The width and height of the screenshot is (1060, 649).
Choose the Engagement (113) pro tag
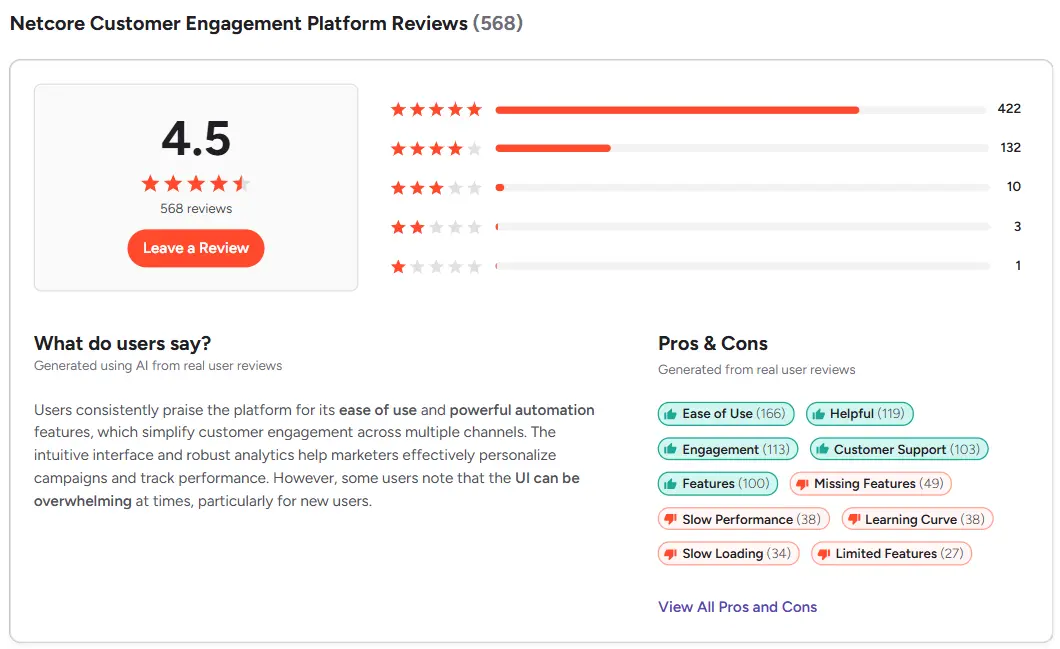coord(727,450)
